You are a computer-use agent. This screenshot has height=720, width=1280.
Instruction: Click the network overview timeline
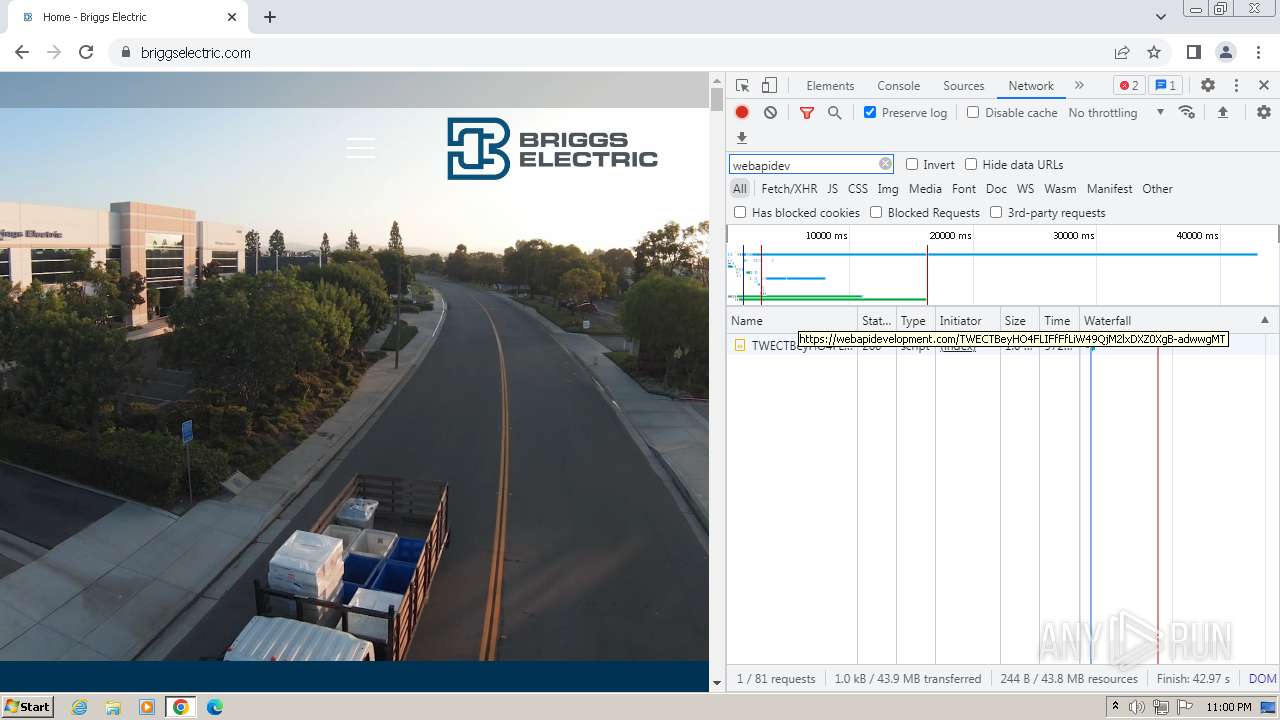(1002, 265)
